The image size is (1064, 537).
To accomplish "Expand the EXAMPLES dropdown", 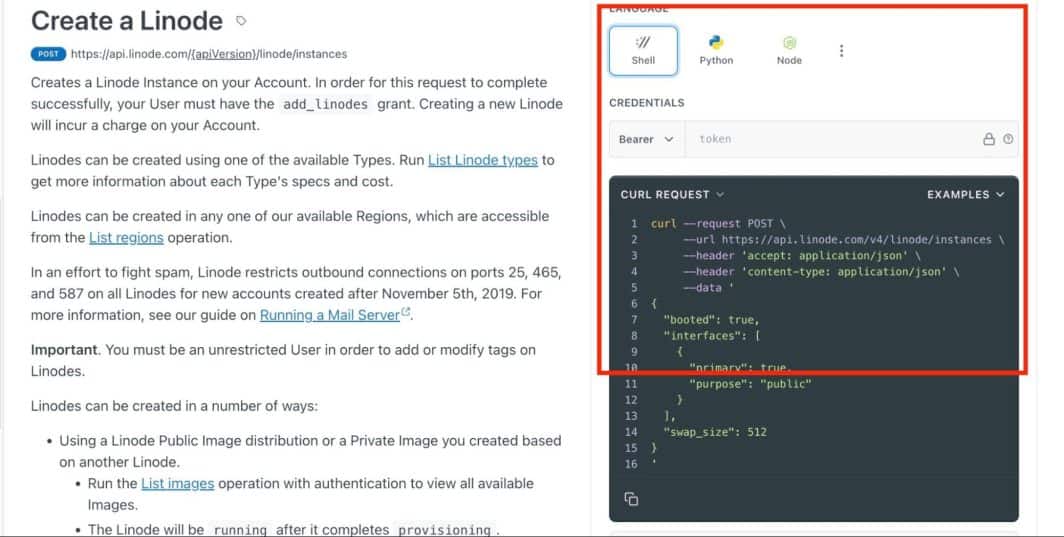I will click(x=965, y=195).
